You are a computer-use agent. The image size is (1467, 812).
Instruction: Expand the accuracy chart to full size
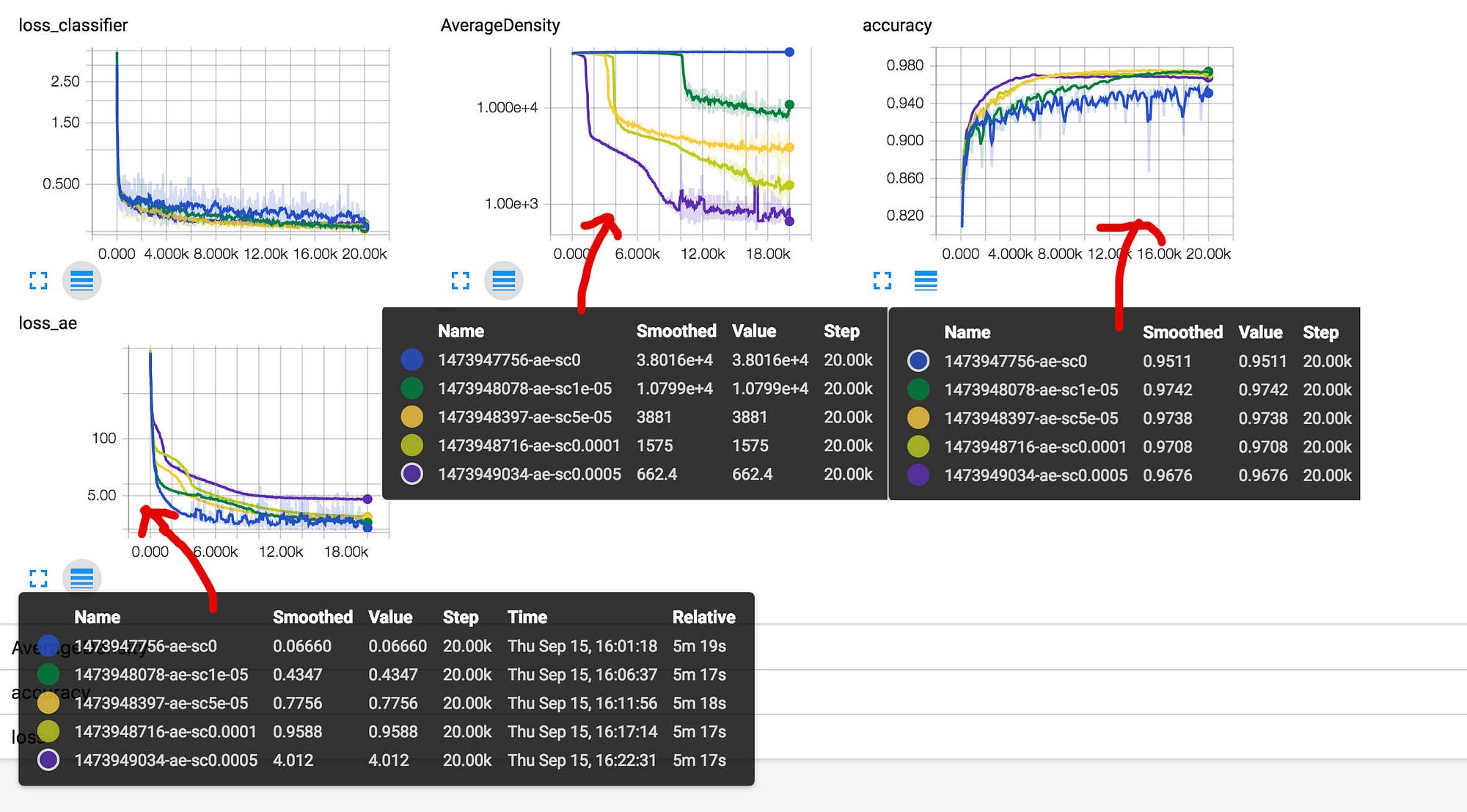(x=882, y=280)
